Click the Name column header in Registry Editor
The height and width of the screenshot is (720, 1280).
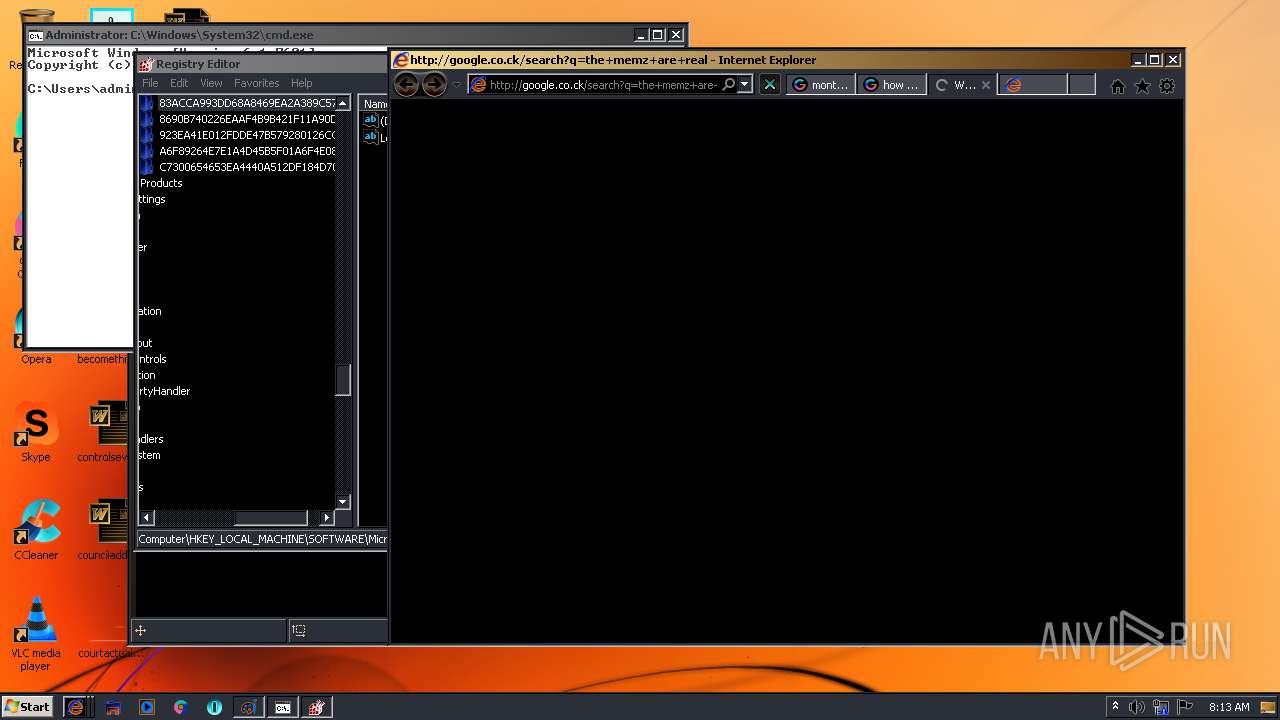coord(375,104)
